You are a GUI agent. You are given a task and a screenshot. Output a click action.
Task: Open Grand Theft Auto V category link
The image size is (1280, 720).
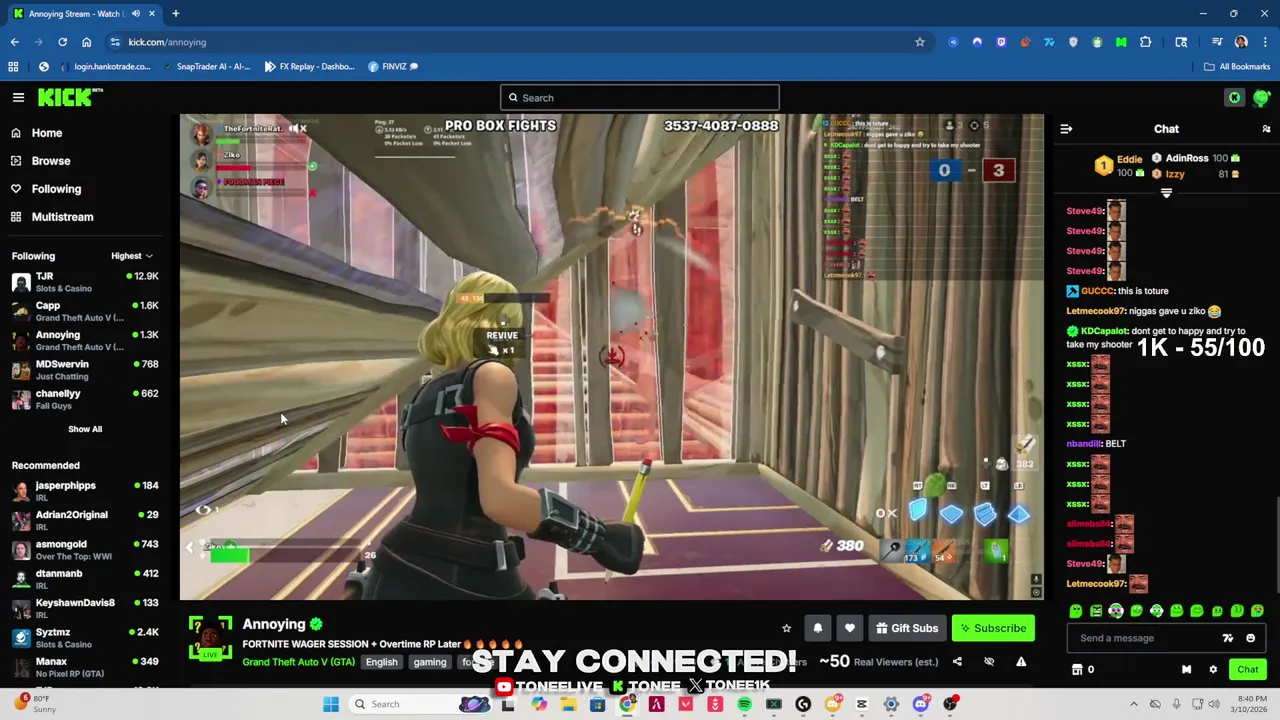click(x=298, y=662)
